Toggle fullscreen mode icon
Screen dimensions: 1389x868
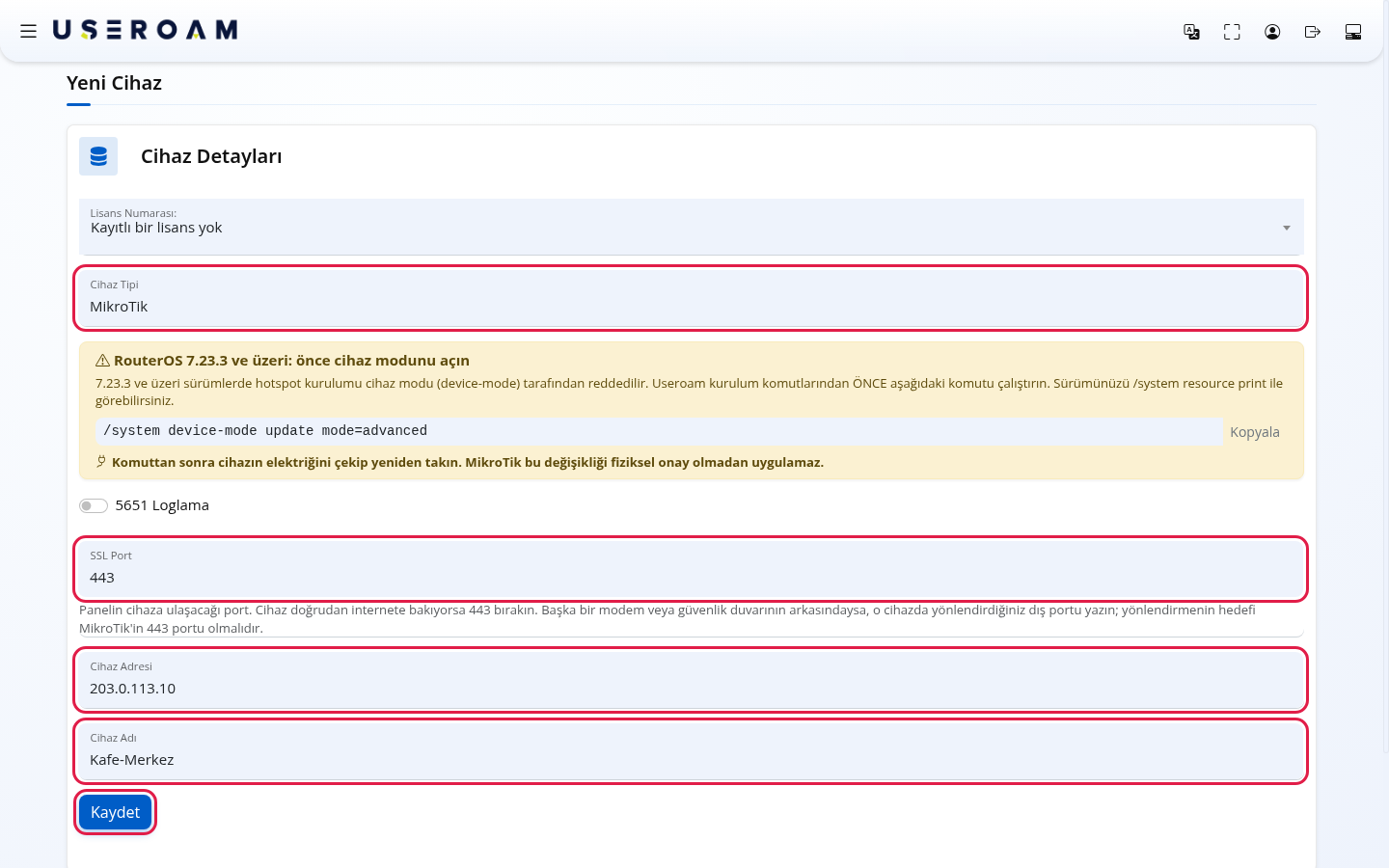point(1232,32)
